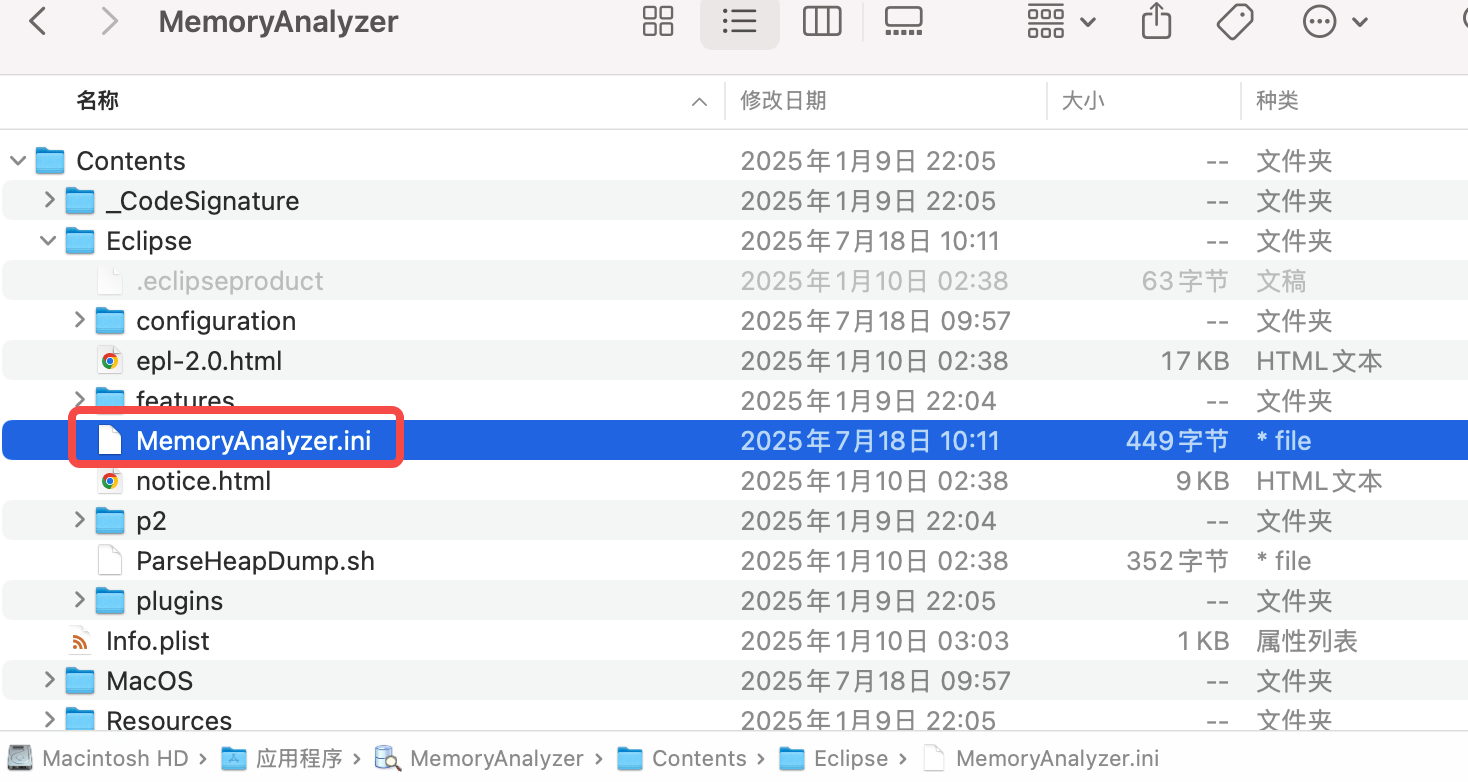Switch to icon grid view
Screen dimensions: 1468x782
[658, 21]
